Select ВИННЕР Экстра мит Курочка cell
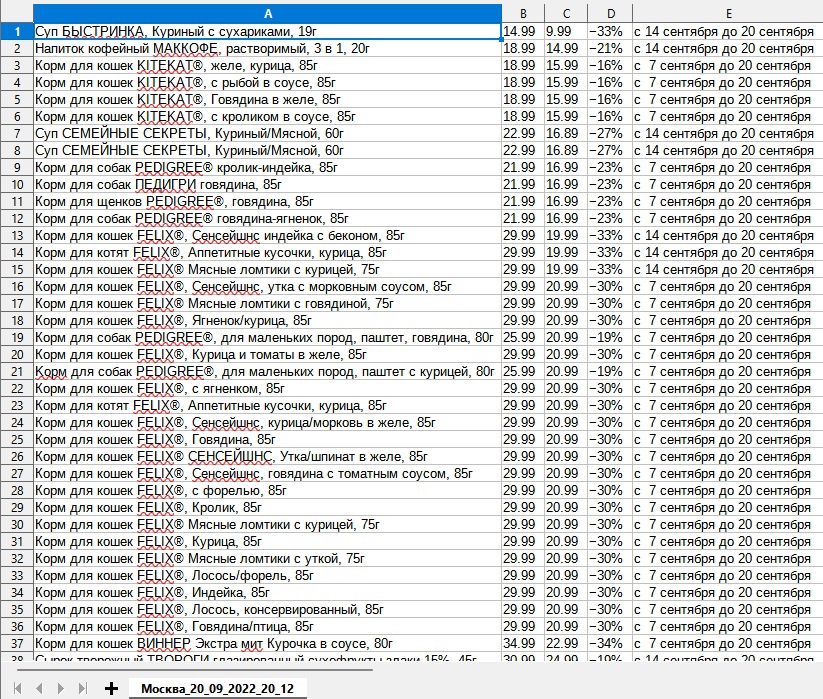The height and width of the screenshot is (699, 823). 267,643
